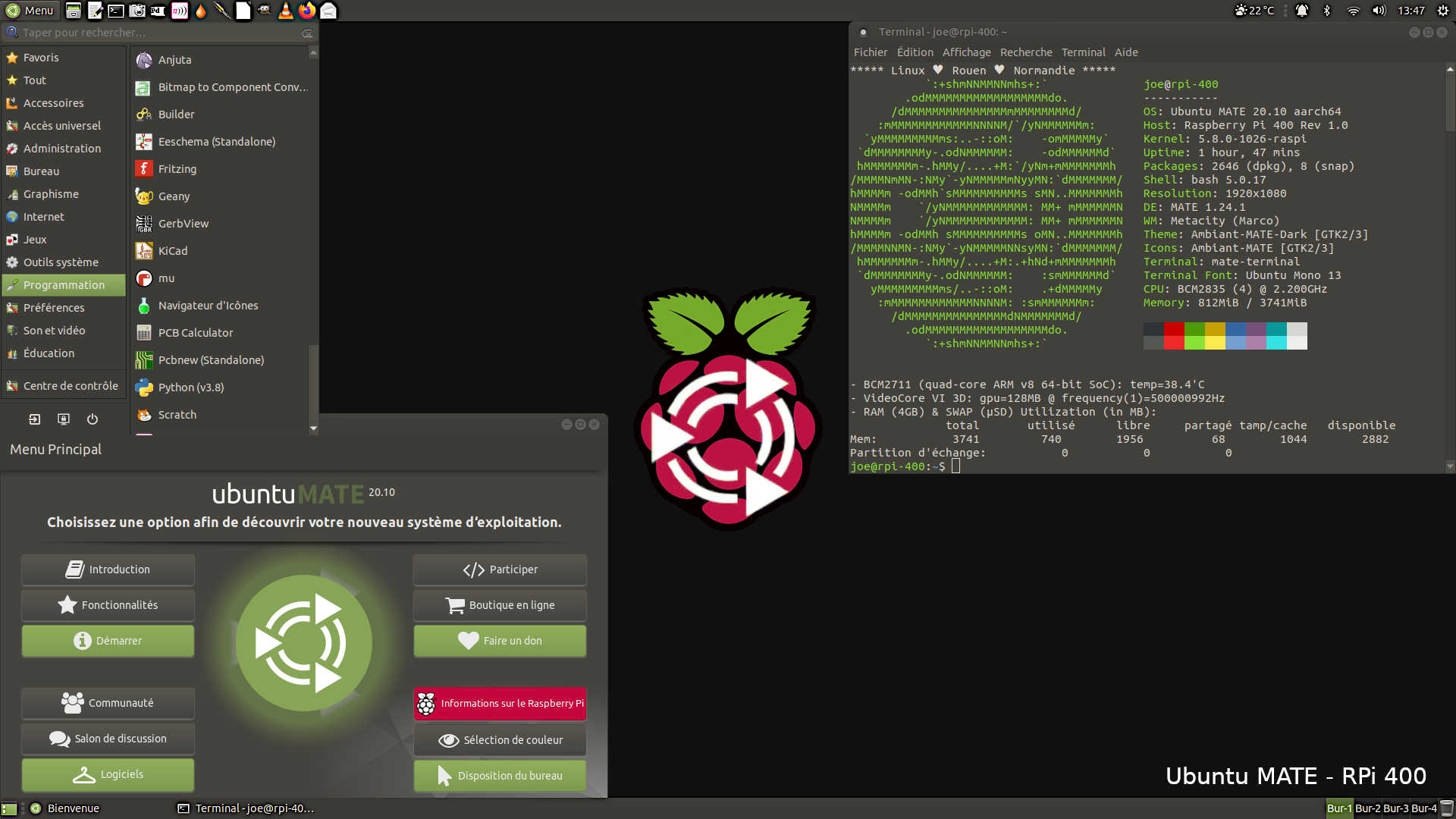
Task: Open Informations sur le Raspberry Pi
Action: [x=500, y=703]
